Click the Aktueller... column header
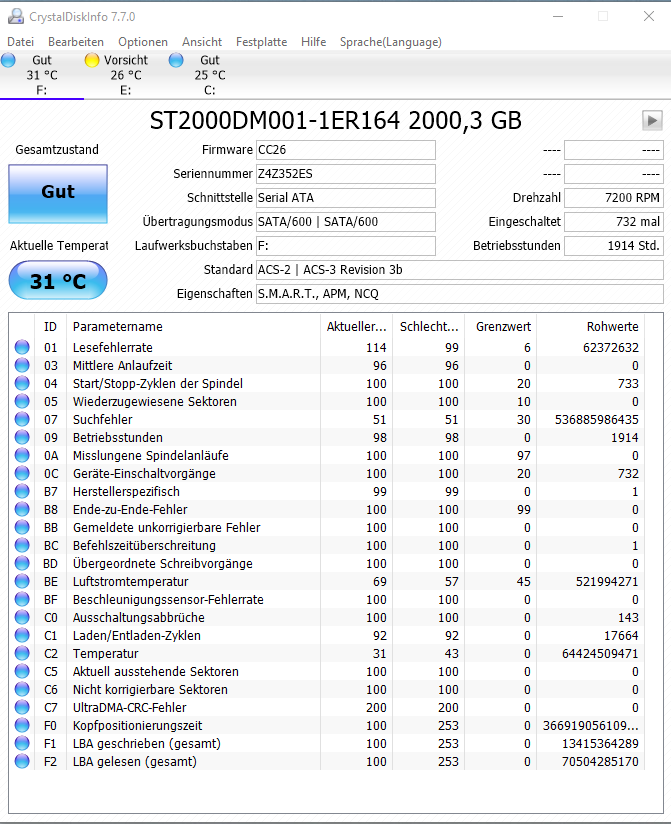 click(356, 327)
